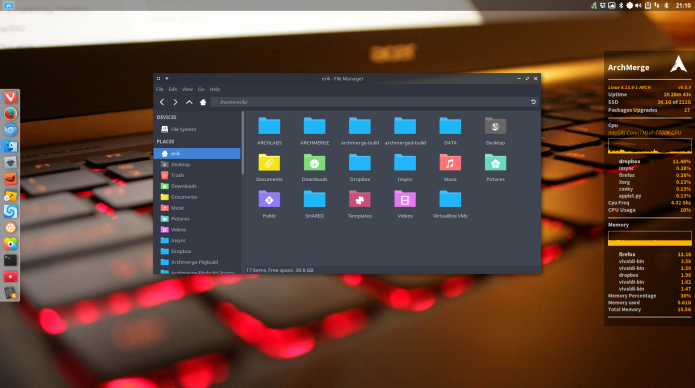Open Pictures in the Places sidebar

click(197, 219)
